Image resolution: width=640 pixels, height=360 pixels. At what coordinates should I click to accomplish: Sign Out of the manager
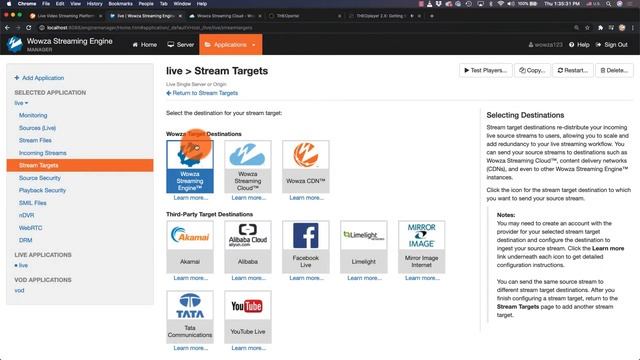612,44
